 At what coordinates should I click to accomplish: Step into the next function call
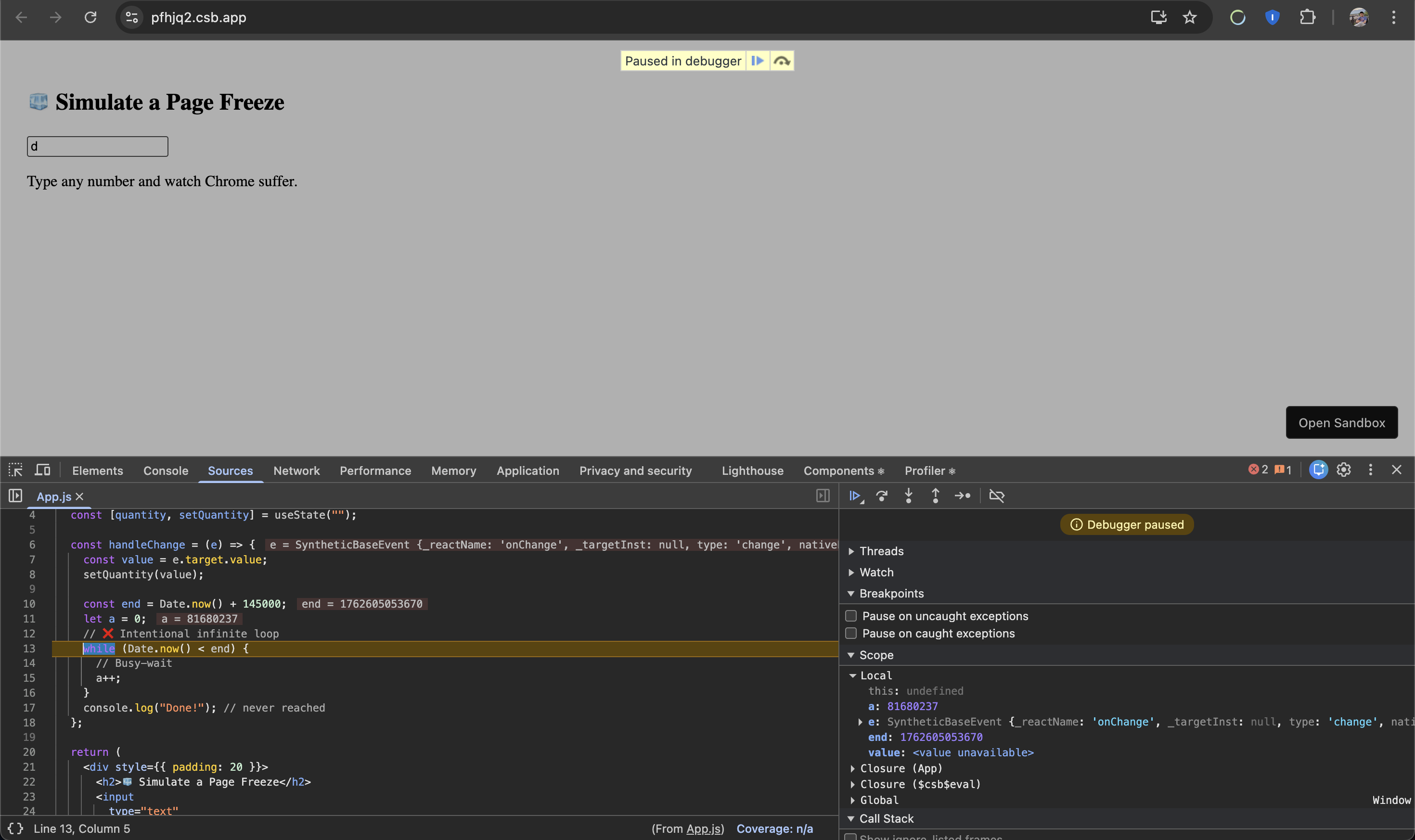coord(908,496)
